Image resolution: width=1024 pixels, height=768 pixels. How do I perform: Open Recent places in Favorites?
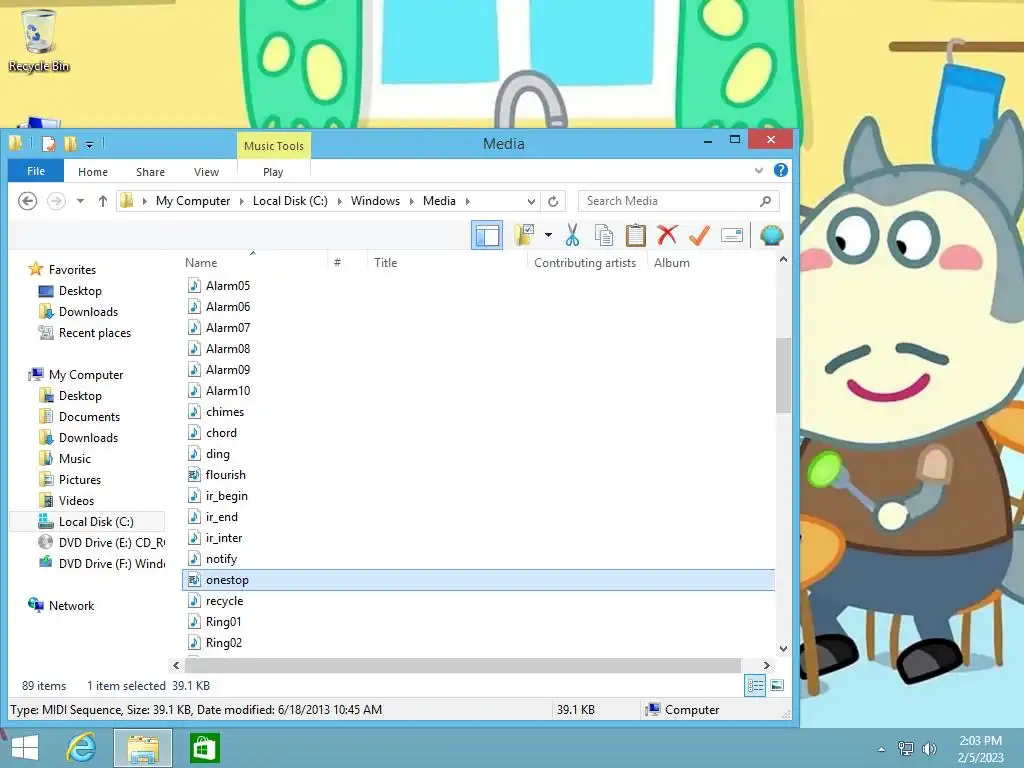tap(95, 333)
